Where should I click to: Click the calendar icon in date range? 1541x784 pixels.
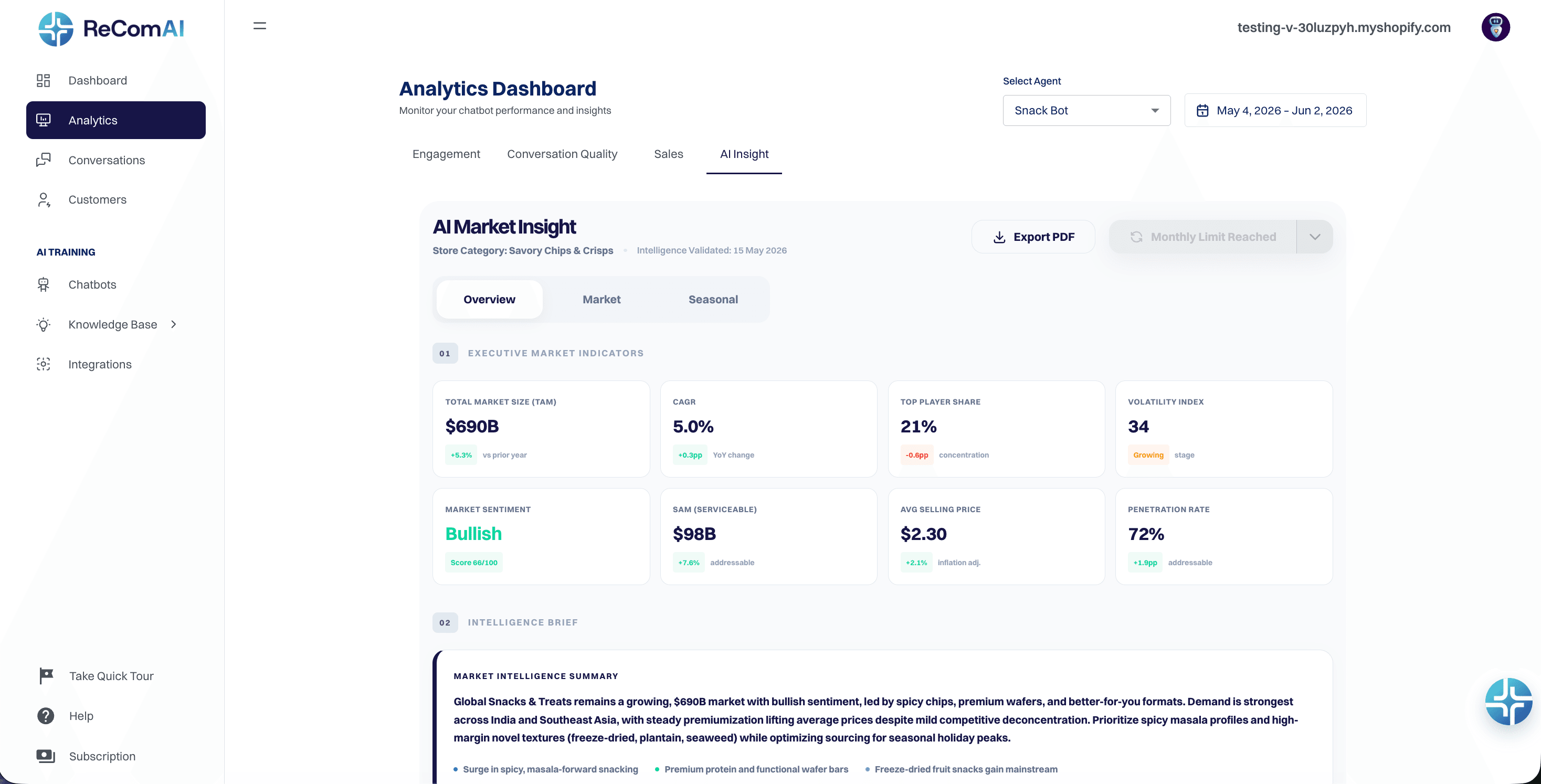tap(1202, 111)
